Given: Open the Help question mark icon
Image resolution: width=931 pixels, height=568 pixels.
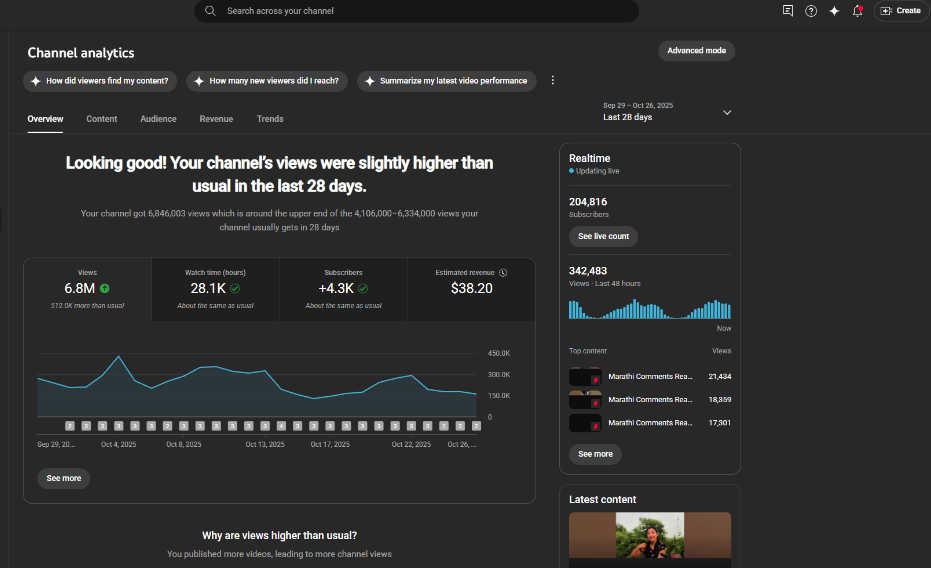Looking at the screenshot, I should coord(811,11).
